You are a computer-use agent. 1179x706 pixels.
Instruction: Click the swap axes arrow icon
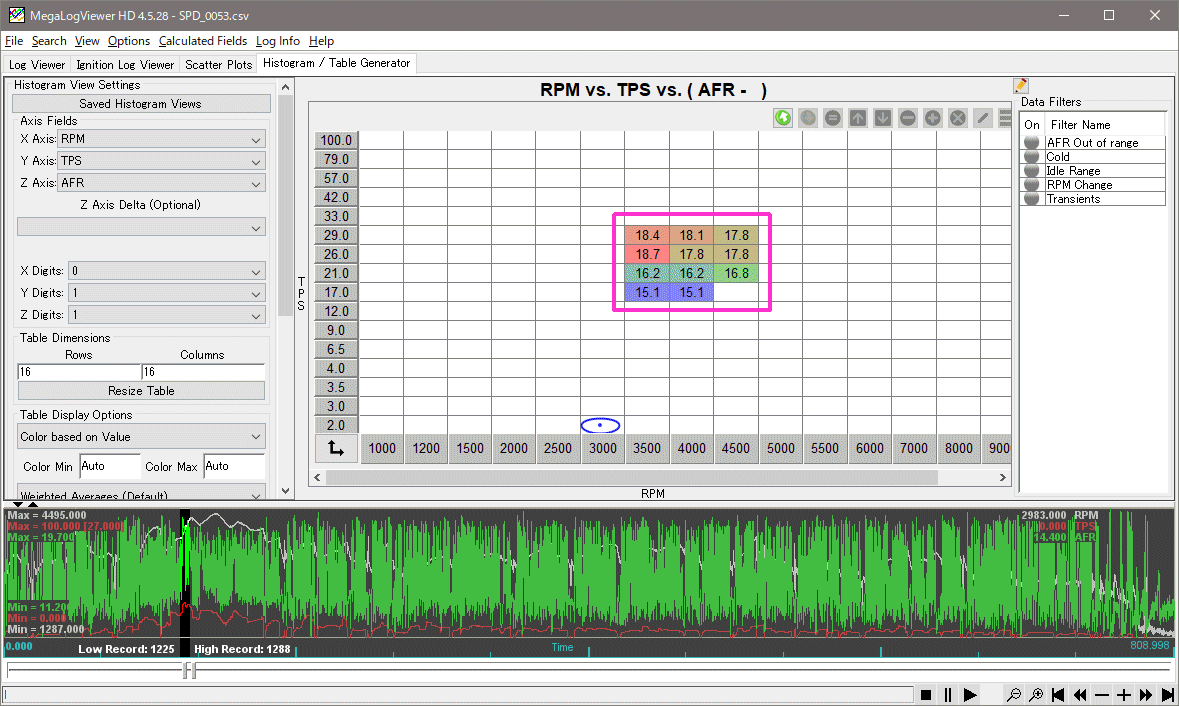click(335, 449)
